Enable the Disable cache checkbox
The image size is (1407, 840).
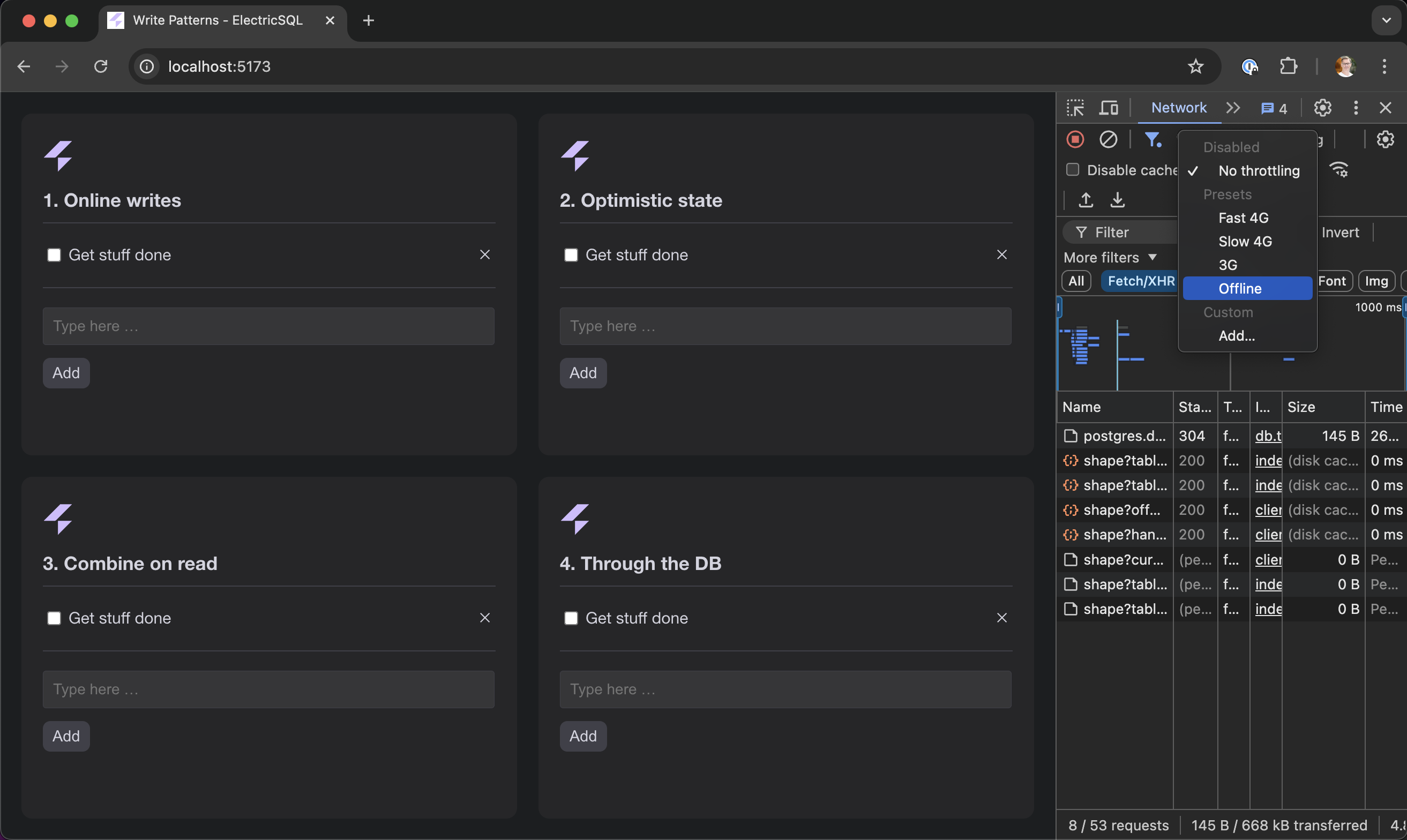[x=1072, y=170]
